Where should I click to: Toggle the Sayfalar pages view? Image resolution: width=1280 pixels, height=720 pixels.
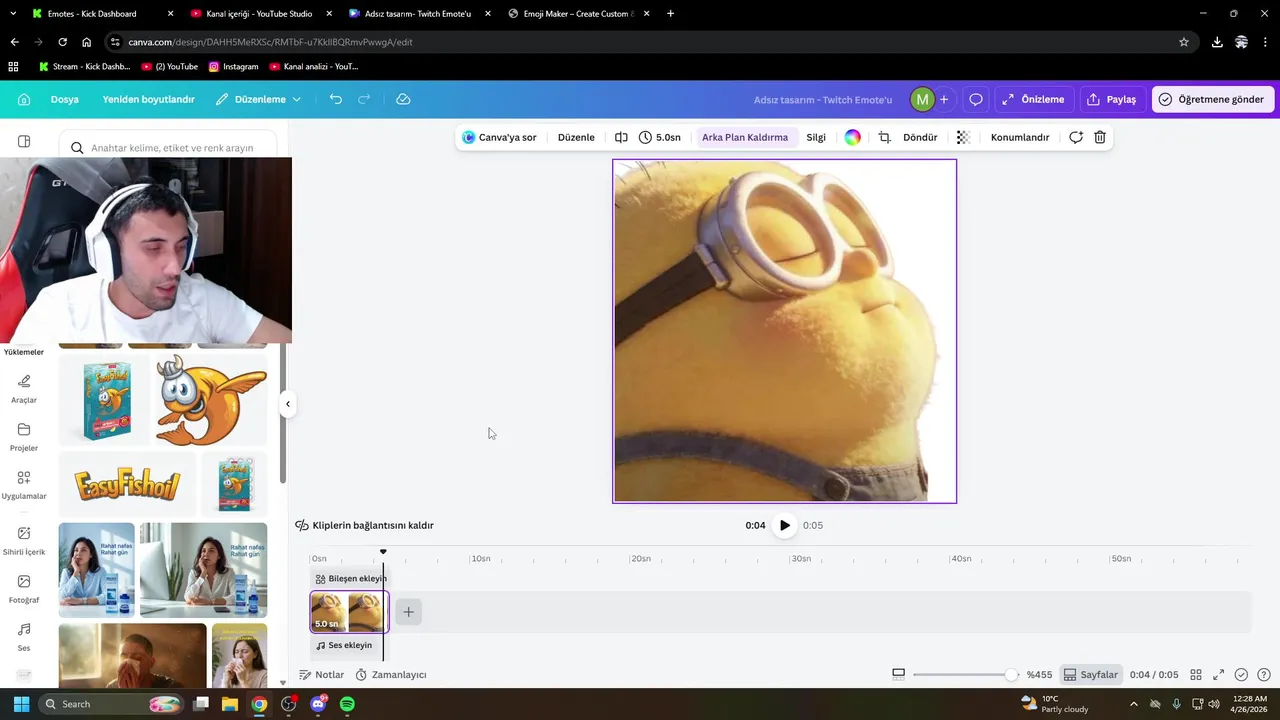tap(1090, 675)
